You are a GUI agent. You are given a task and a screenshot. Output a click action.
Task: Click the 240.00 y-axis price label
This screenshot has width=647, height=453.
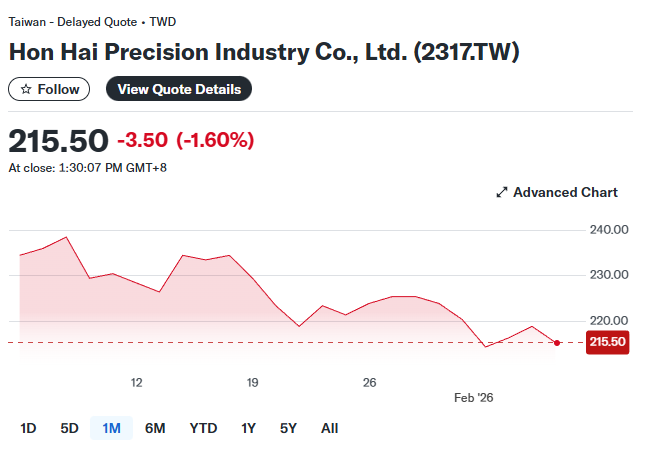click(x=609, y=230)
